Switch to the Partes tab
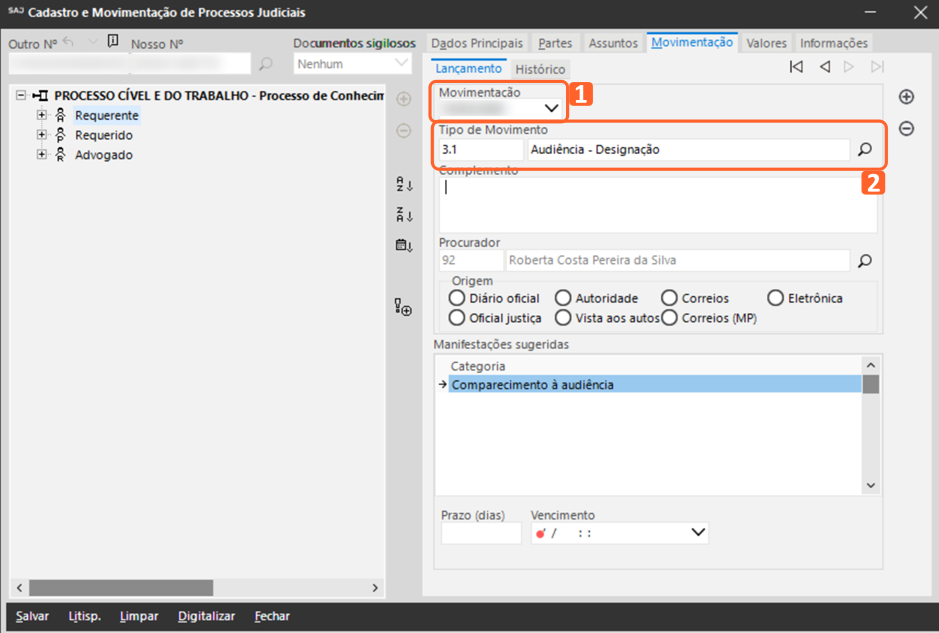Screen dimensions: 939x633 coord(555,43)
